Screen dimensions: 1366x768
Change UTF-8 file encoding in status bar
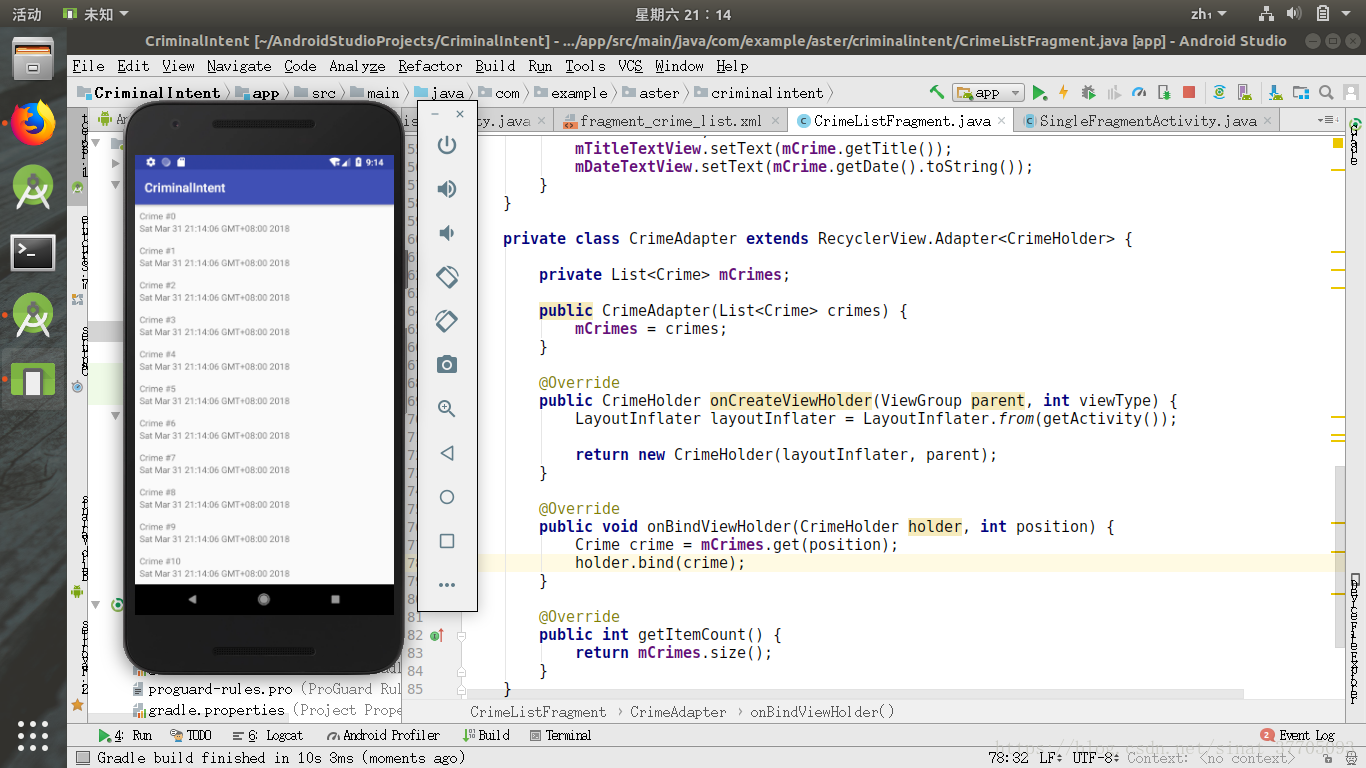click(1095, 758)
